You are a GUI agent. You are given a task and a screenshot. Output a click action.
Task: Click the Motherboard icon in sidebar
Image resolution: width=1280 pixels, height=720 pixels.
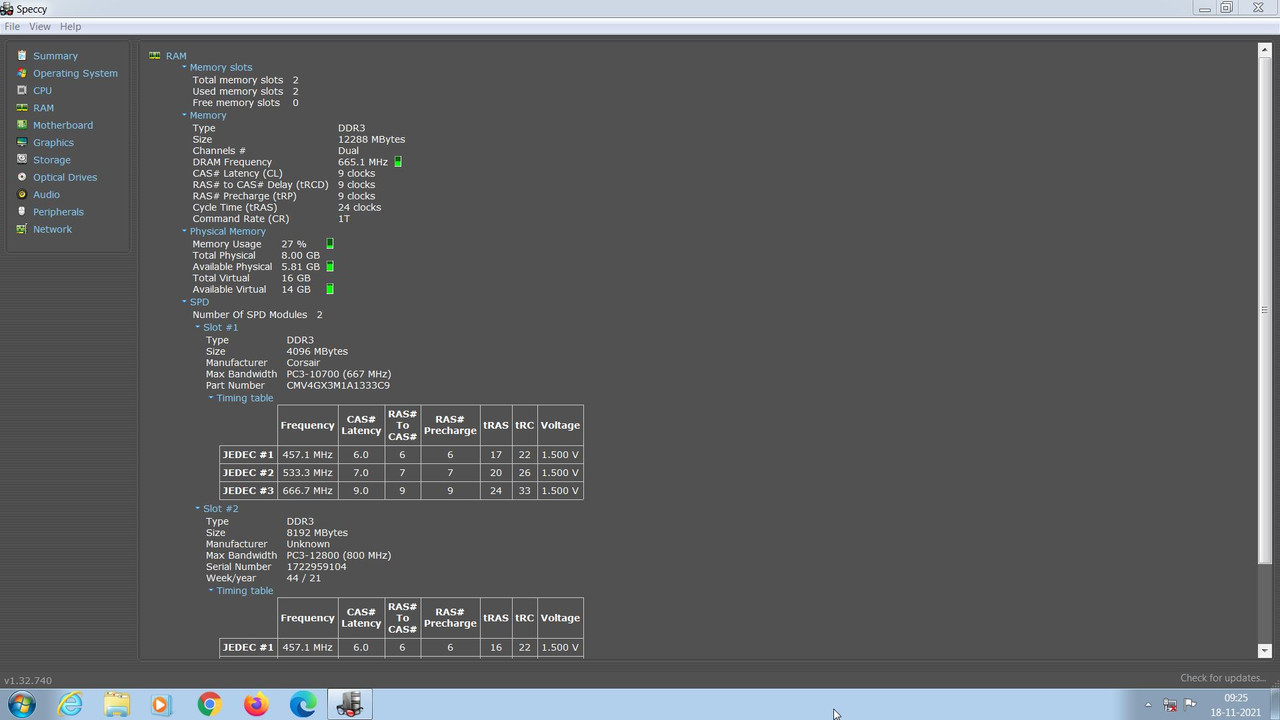pos(22,125)
